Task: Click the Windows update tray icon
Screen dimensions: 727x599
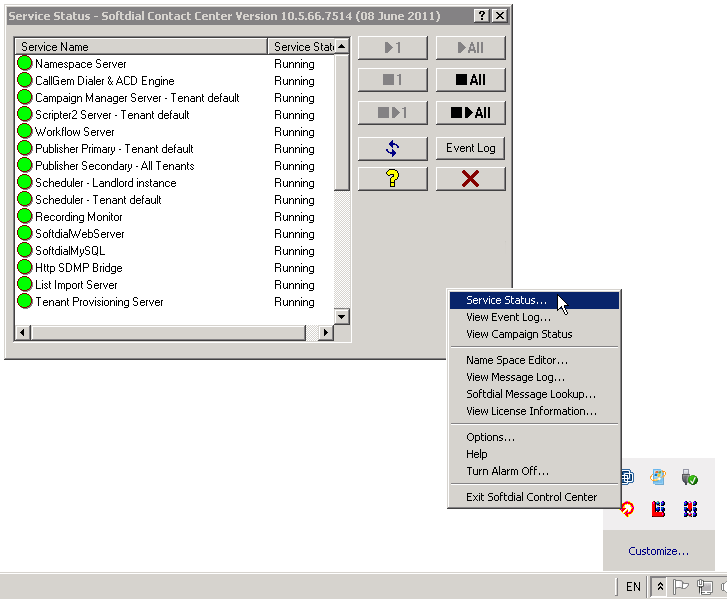Action: (x=658, y=477)
